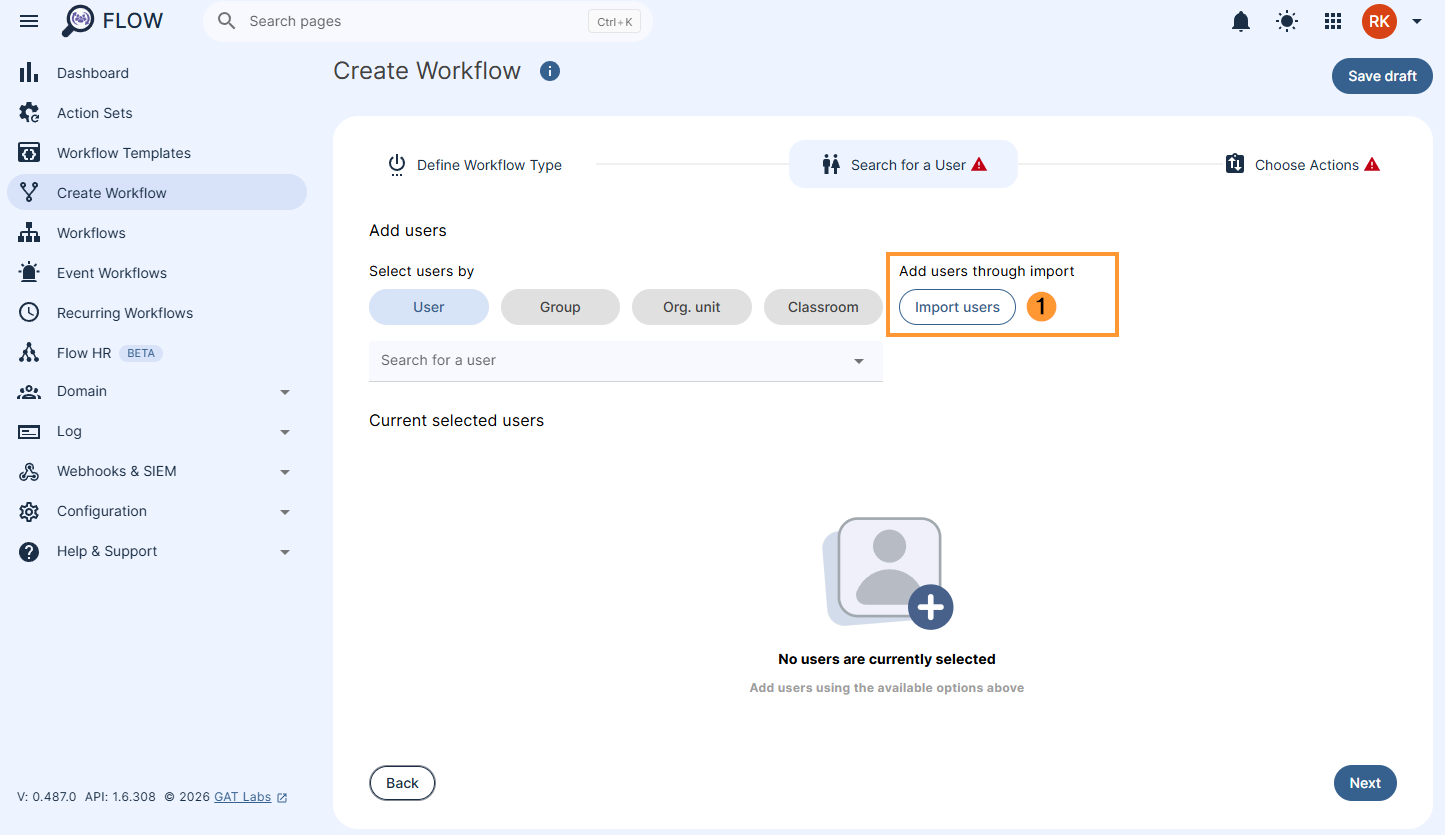Click the 'Add users through import' label
The width and height of the screenshot is (1445, 835).
987,271
